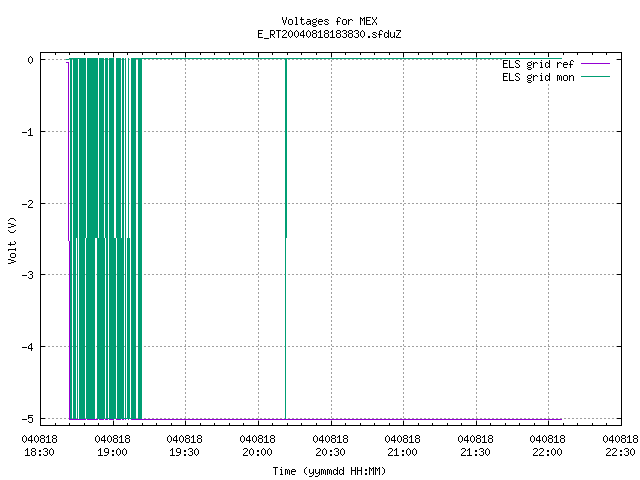Click the y-axis tick label 0
640x480 pixels.
click(31, 60)
